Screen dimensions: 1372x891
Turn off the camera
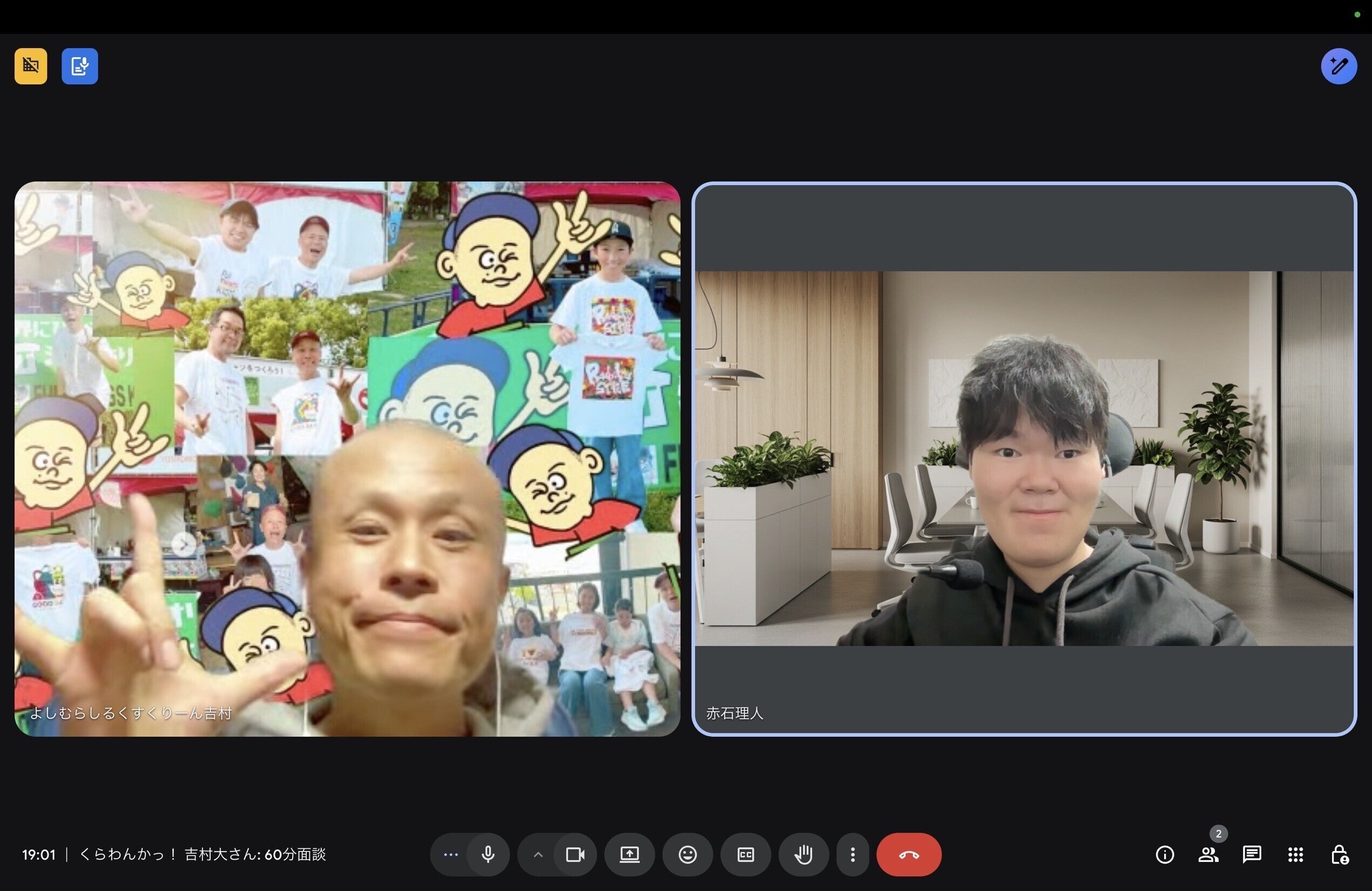click(x=575, y=854)
